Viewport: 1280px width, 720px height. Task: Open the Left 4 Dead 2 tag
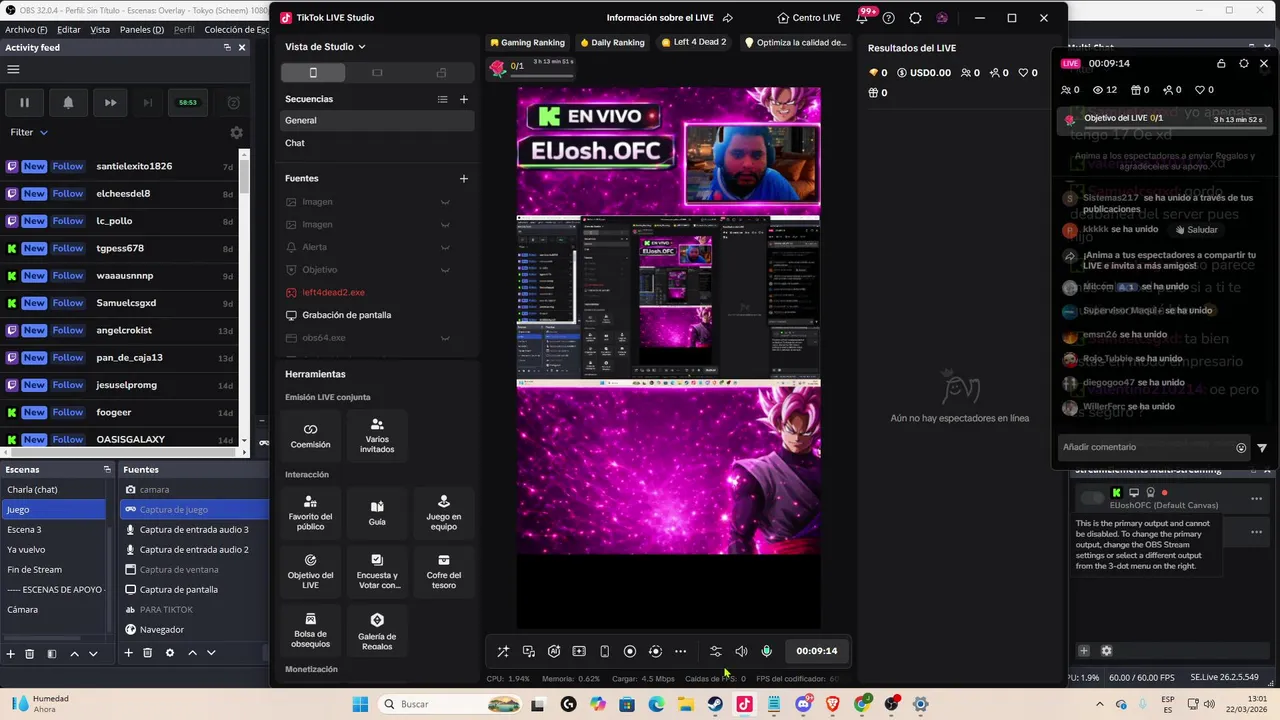694,43
